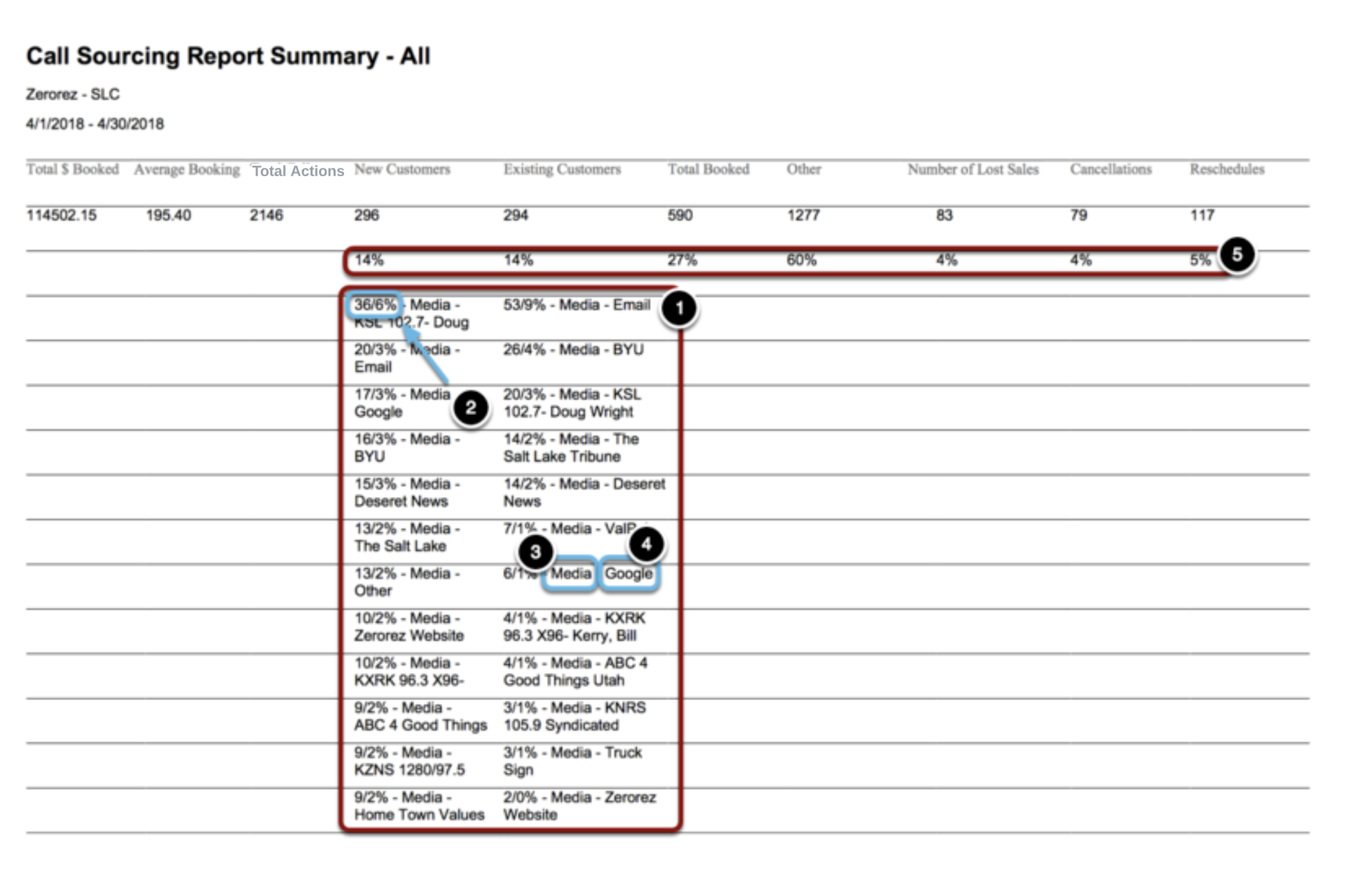Click the 53/9% Media - Email entry
Image resolution: width=1372 pixels, height=875 pixels.
pos(576,305)
